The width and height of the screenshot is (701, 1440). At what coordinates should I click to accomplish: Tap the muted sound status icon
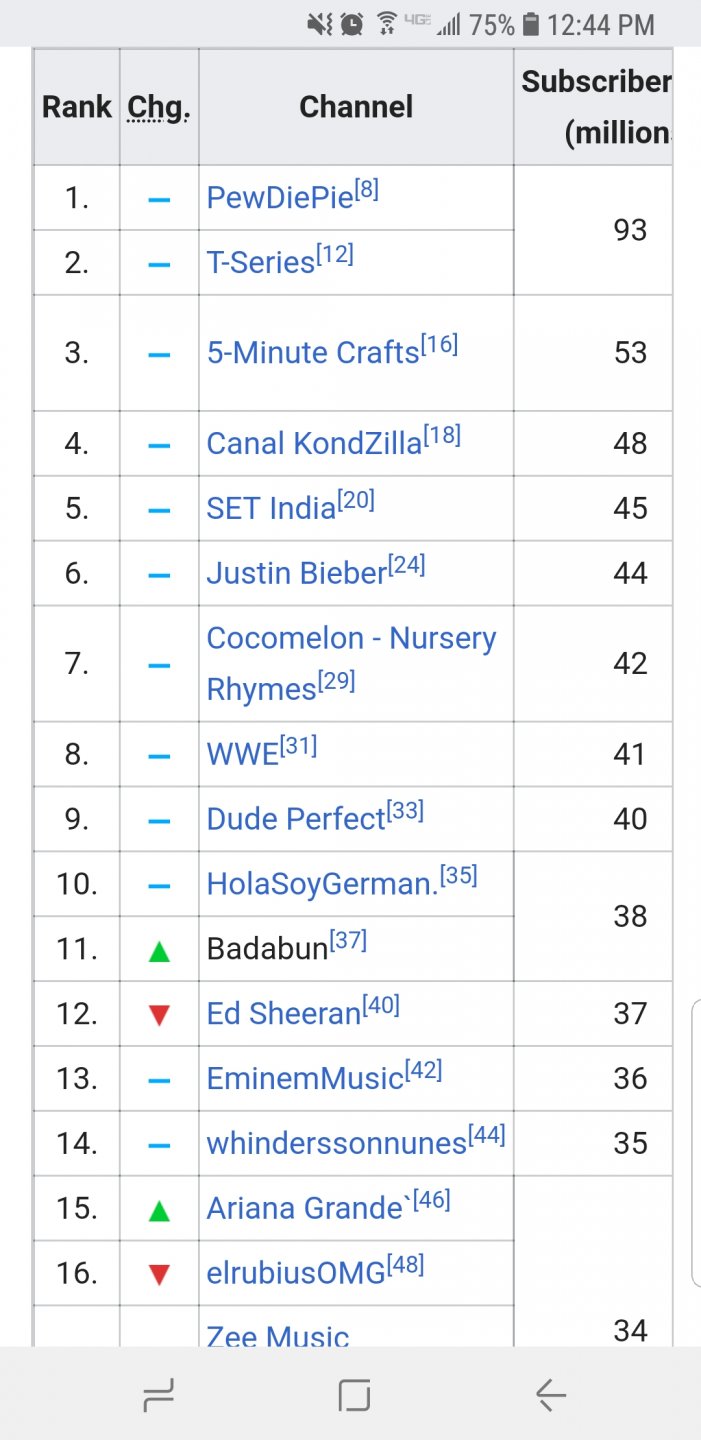[x=320, y=24]
